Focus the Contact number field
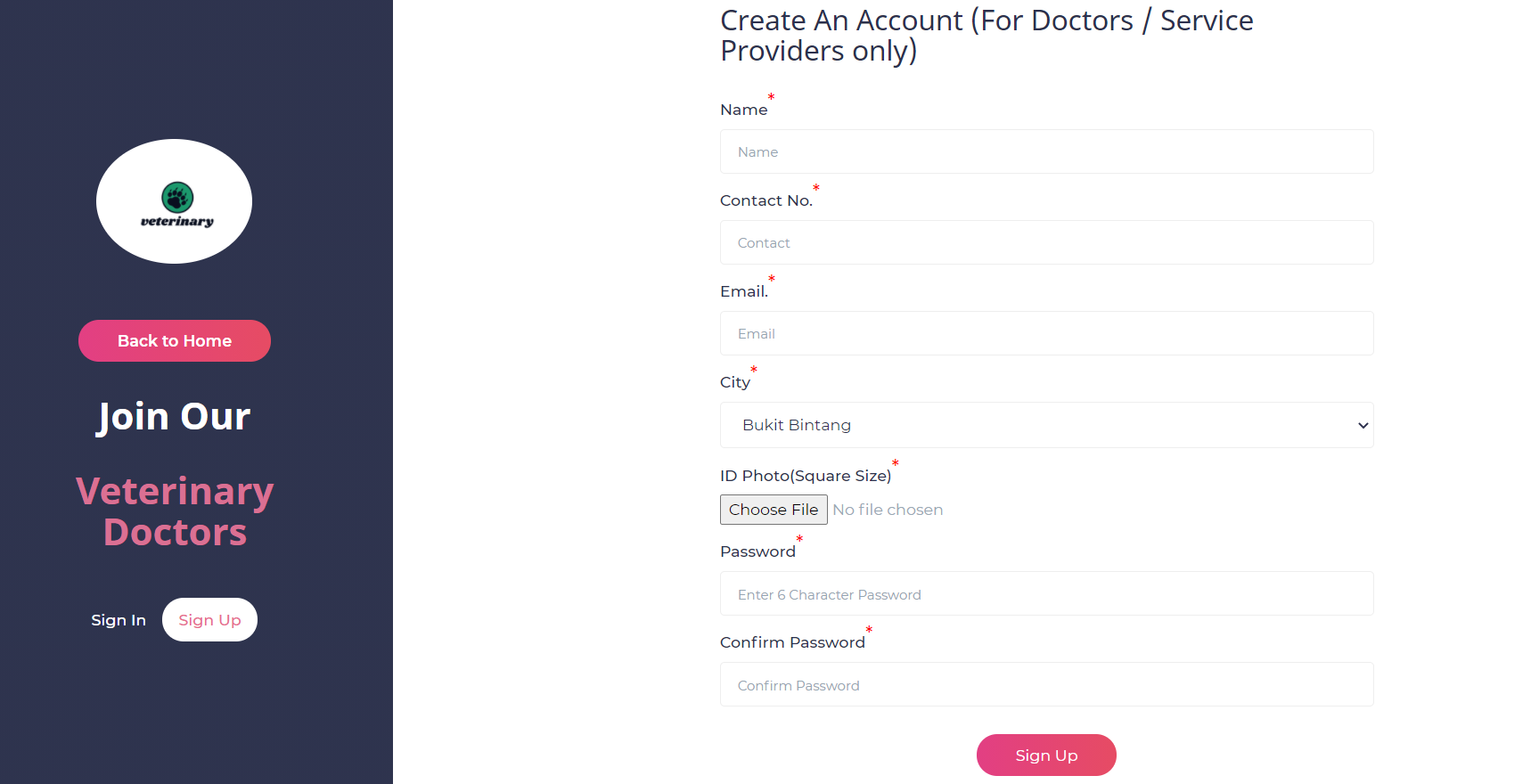 click(1046, 242)
